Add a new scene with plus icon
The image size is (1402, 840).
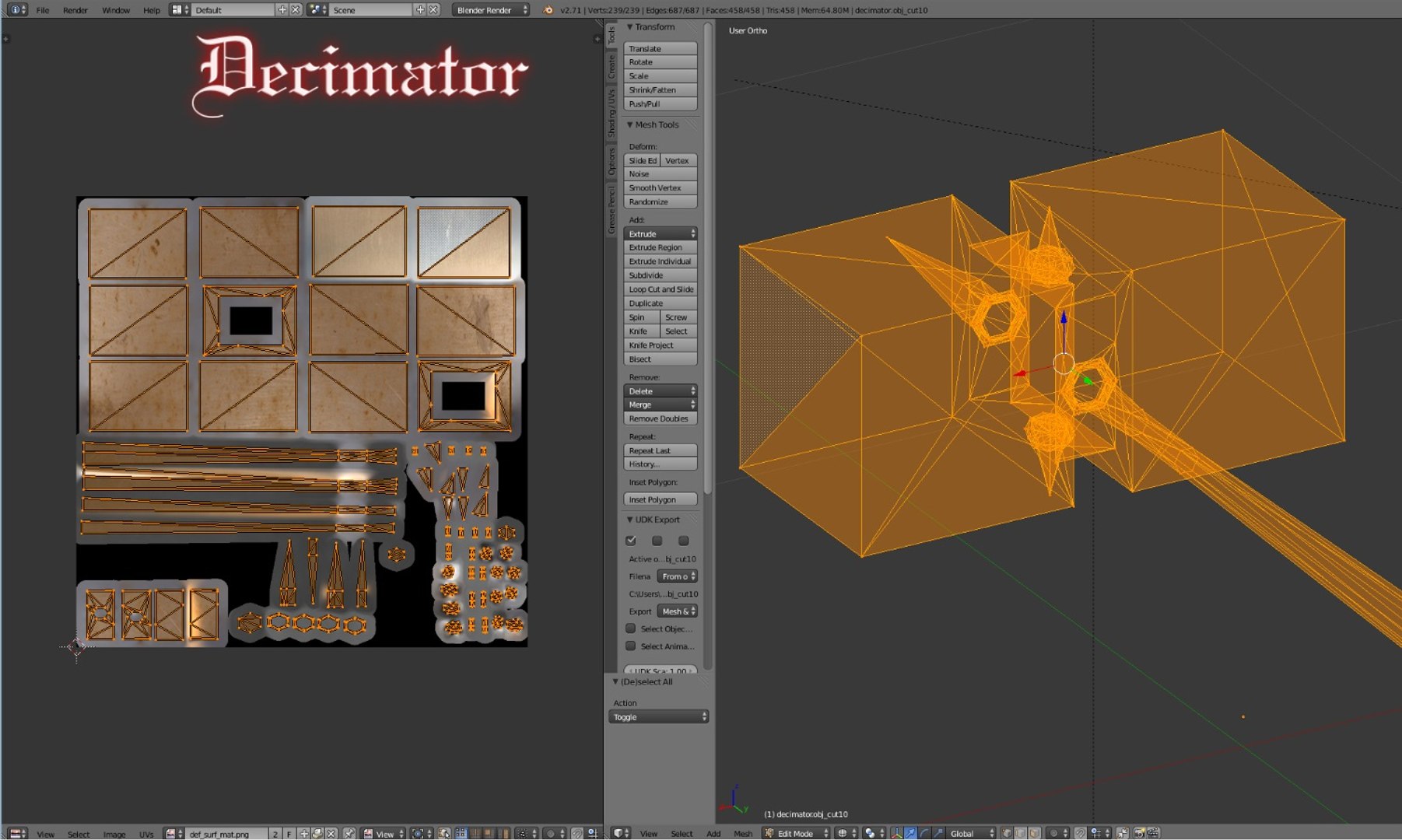pyautogui.click(x=421, y=10)
